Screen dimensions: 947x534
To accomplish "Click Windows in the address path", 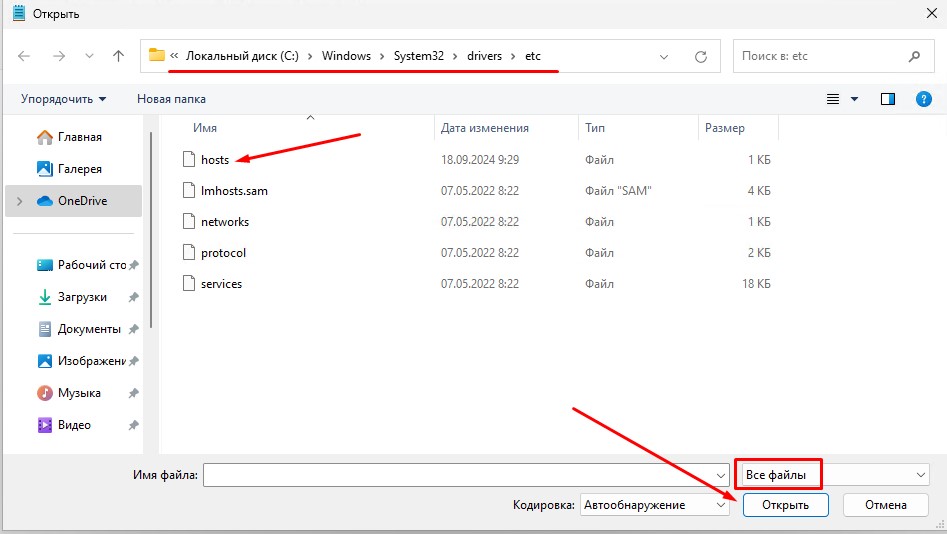I will click(x=346, y=56).
